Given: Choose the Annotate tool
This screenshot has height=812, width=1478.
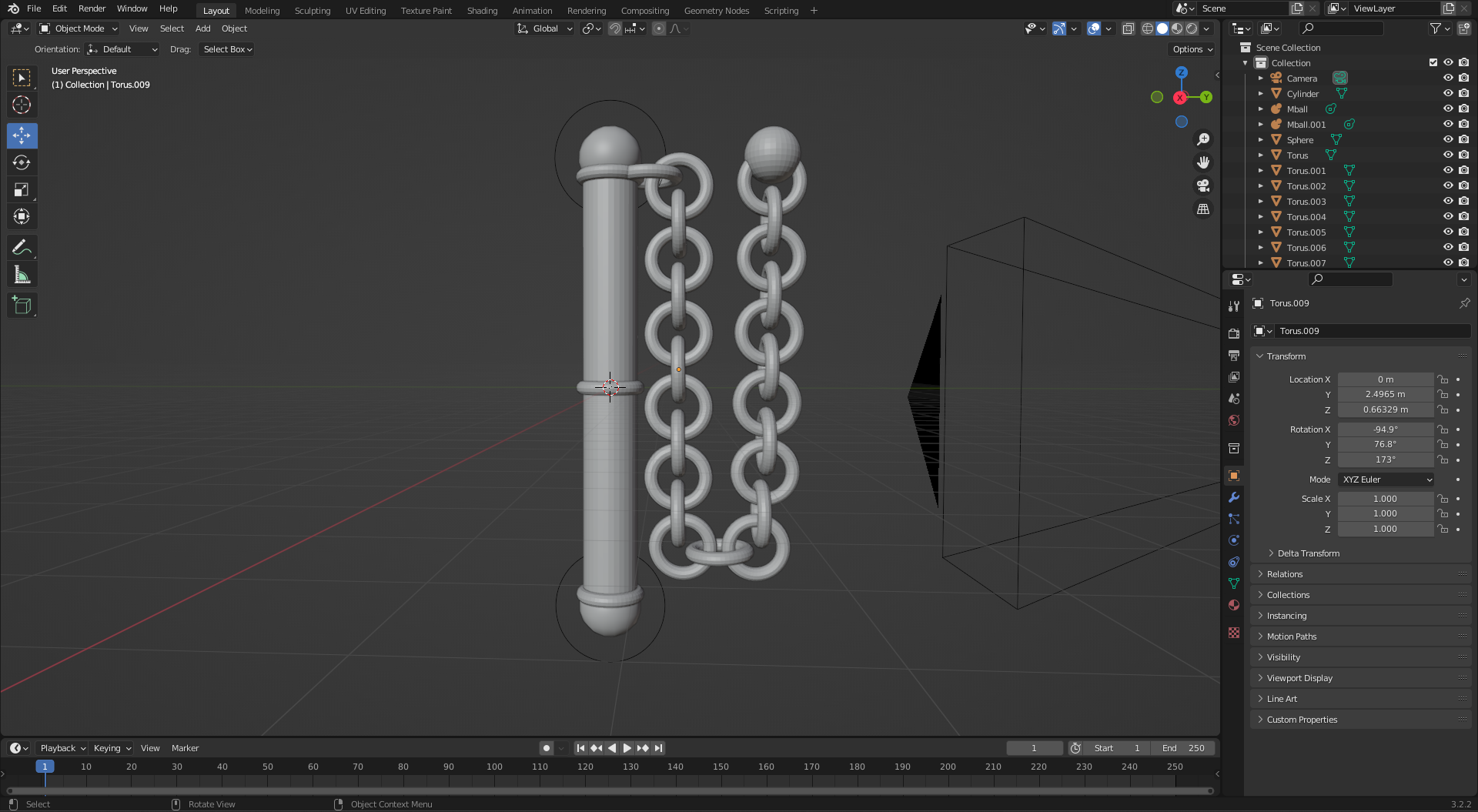Looking at the screenshot, I should click(22, 247).
